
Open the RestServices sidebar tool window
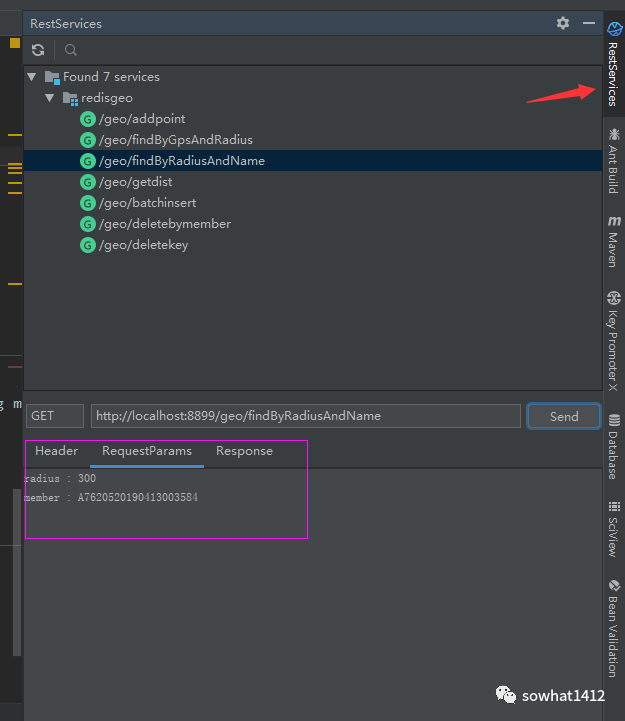(613, 65)
